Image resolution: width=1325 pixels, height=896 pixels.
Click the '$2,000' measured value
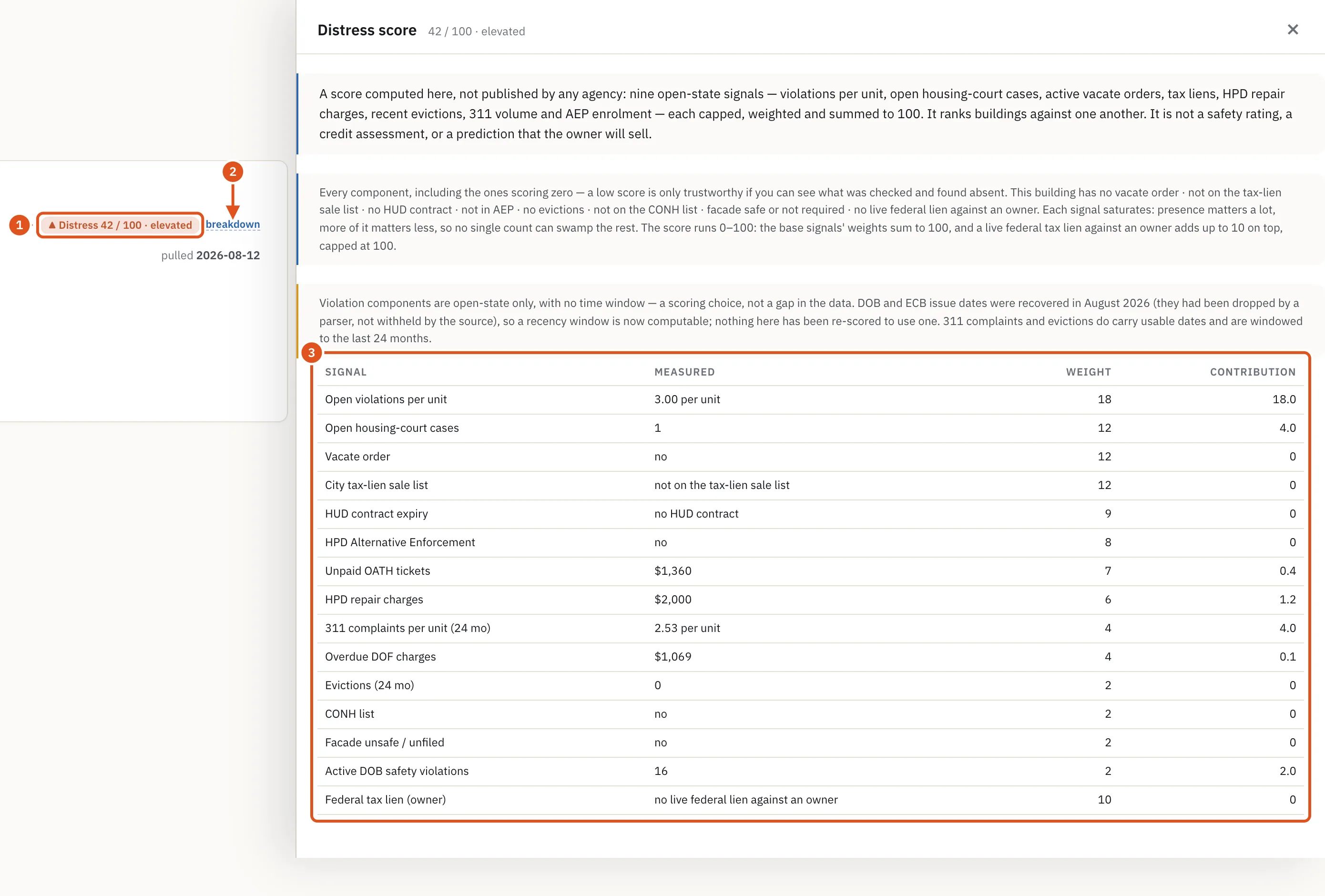(x=673, y=599)
